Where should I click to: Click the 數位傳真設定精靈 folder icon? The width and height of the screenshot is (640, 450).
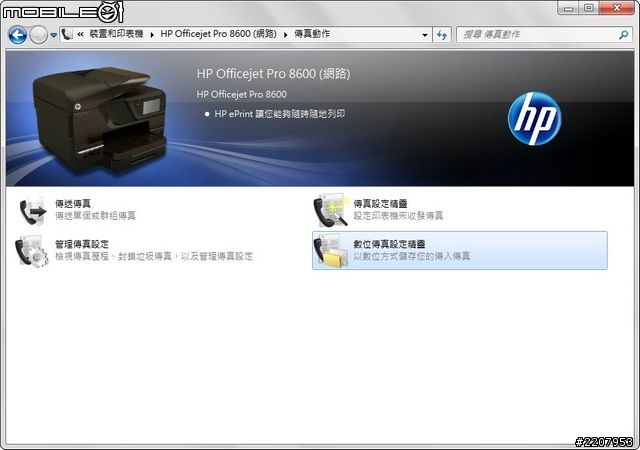click(x=331, y=251)
